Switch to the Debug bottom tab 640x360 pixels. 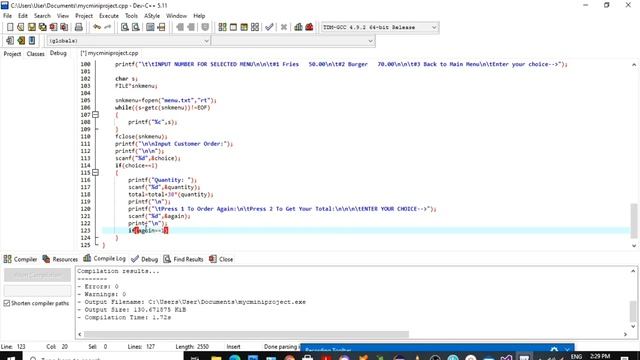[x=144, y=259]
